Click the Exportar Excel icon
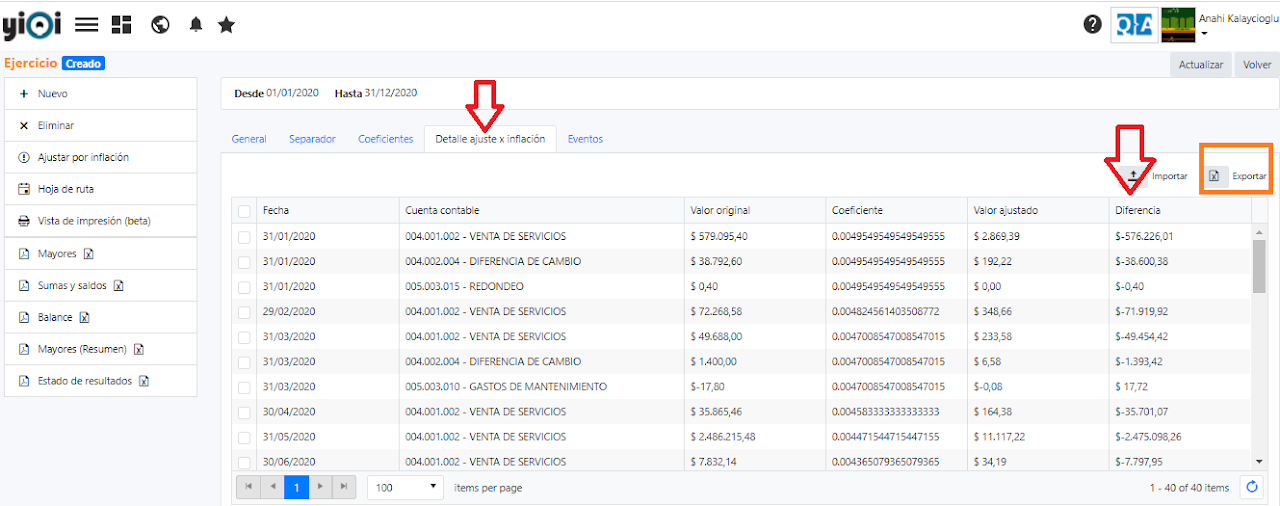 click(1214, 176)
